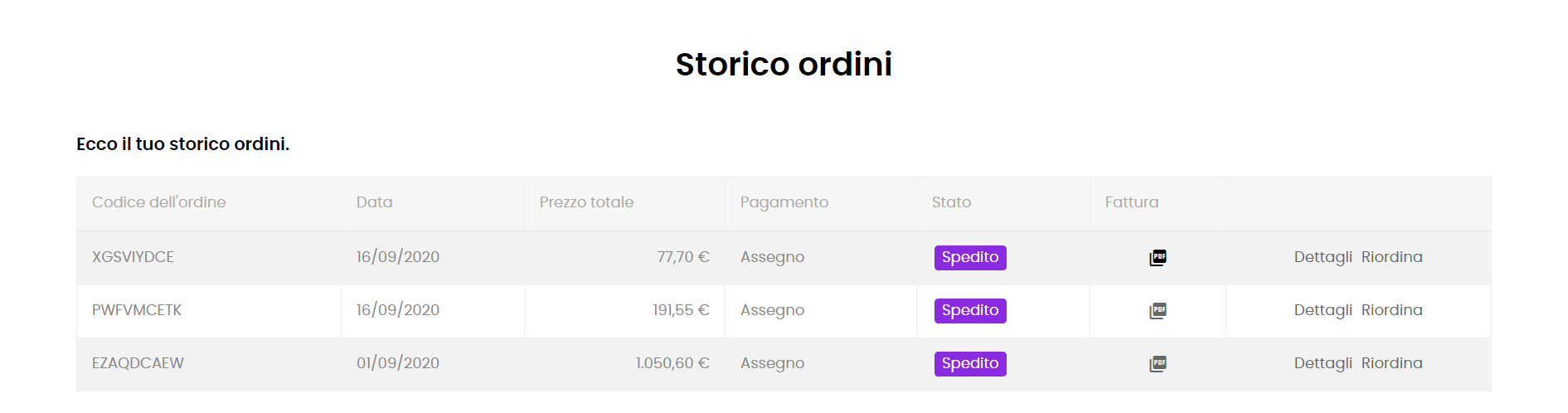Click Riordina for order PWFVMCETK
1568x413 pixels.
click(x=1391, y=310)
